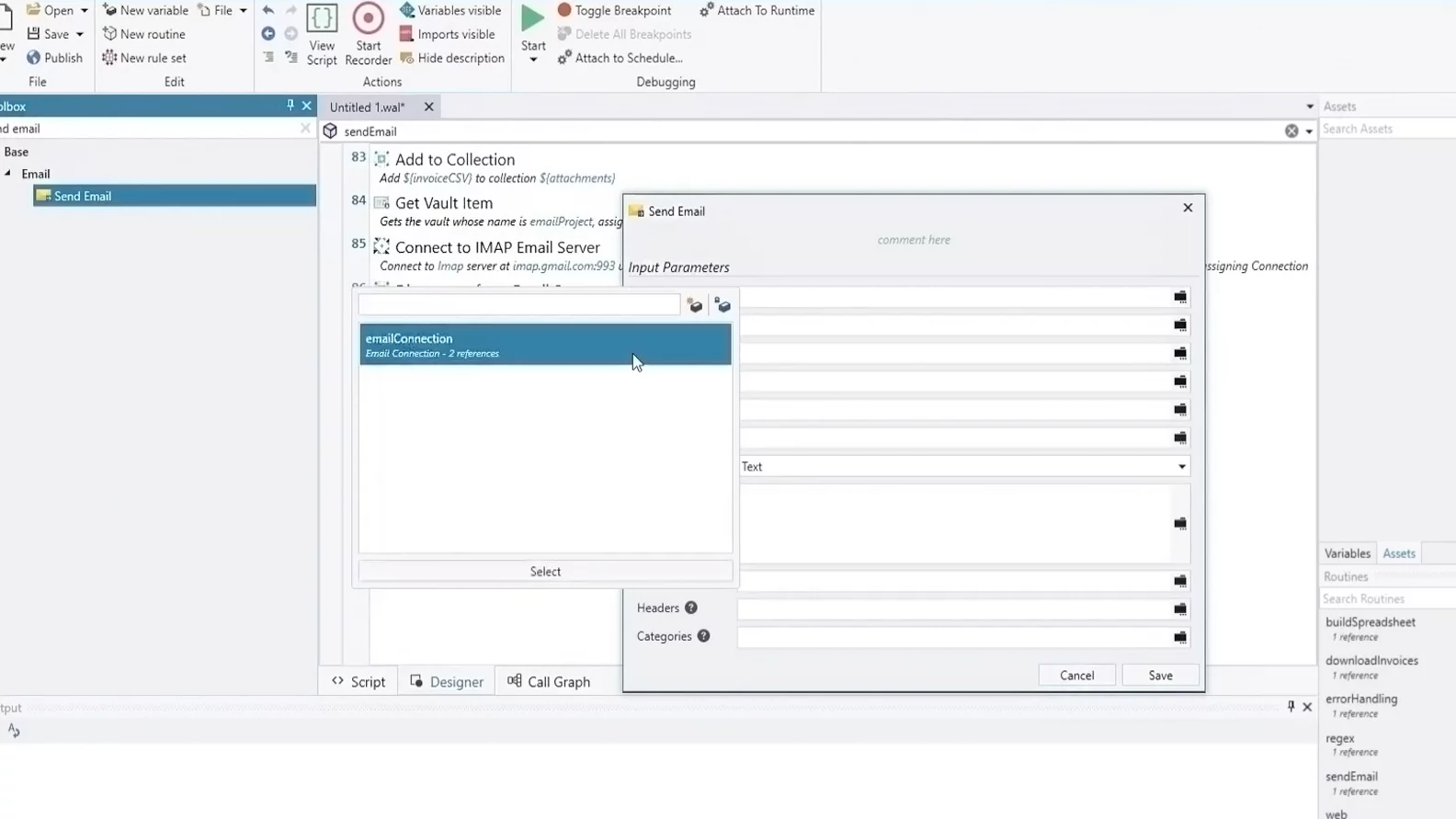The height and width of the screenshot is (819, 1456).
Task: Click the undo arrow icon
Action: pos(268,11)
